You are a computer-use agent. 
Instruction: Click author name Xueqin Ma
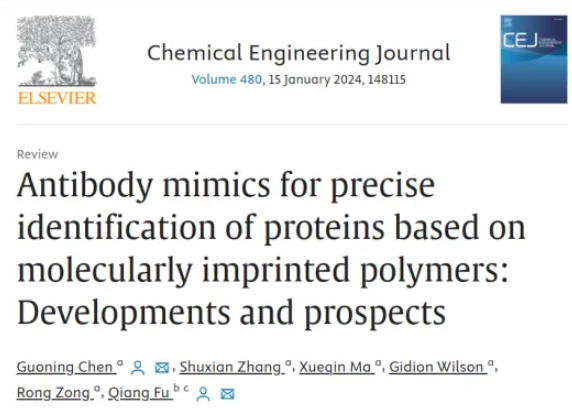335,367
